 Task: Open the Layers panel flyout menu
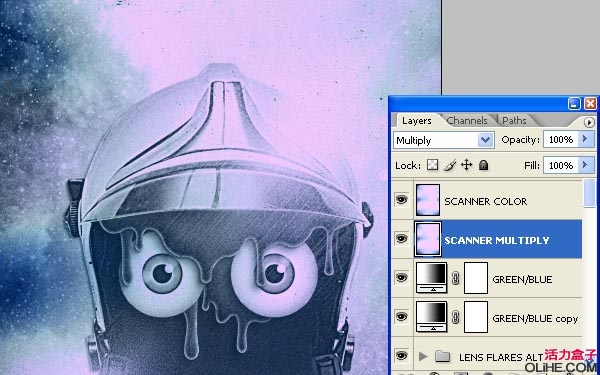(x=589, y=122)
